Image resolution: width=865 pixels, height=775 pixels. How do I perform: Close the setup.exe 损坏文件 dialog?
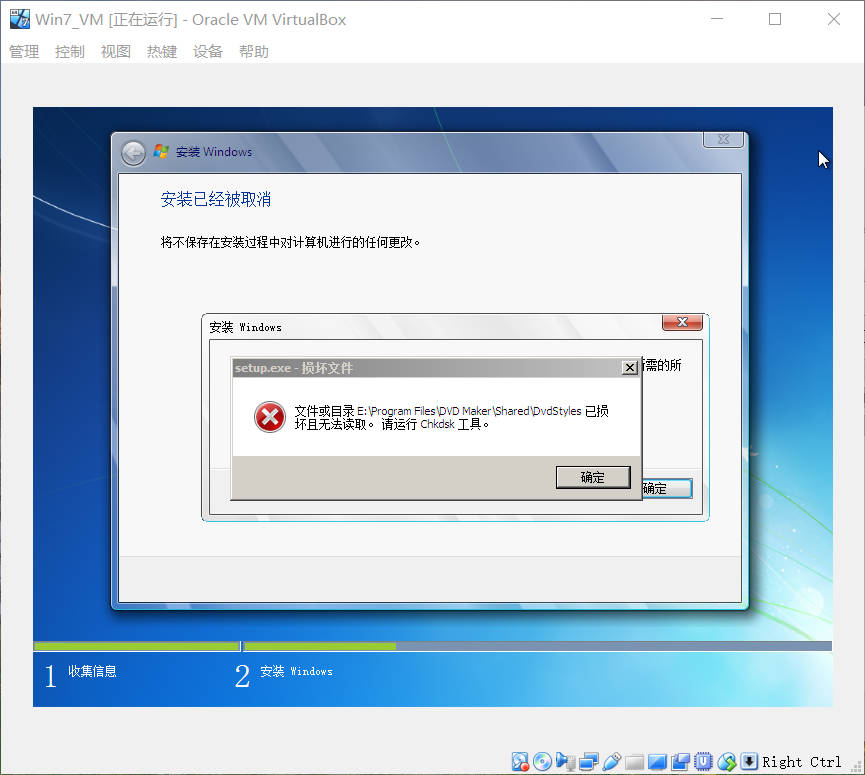click(629, 367)
